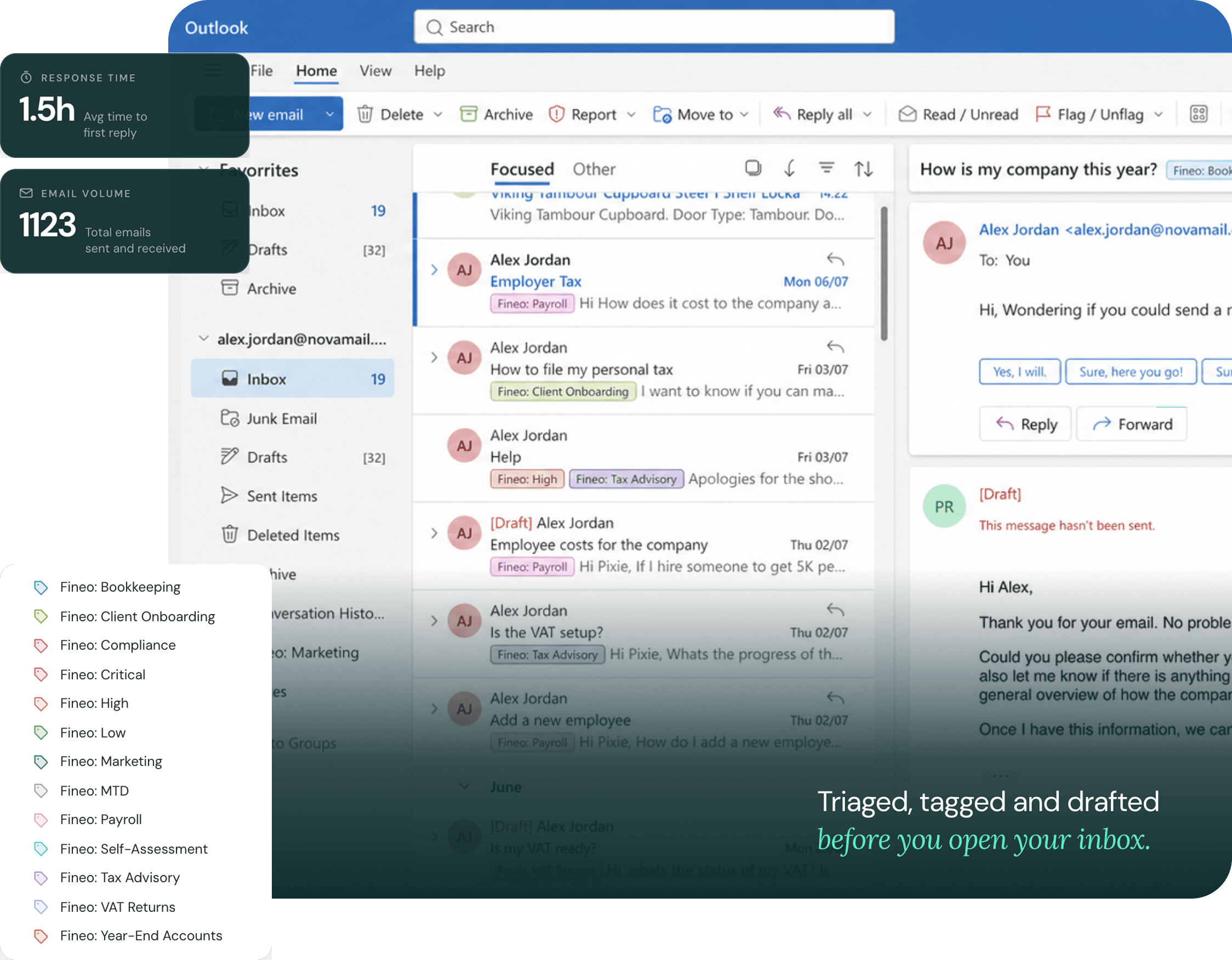This screenshot has height=960, width=1232.
Task: Click the Reply button in reading pane
Action: pos(1025,424)
